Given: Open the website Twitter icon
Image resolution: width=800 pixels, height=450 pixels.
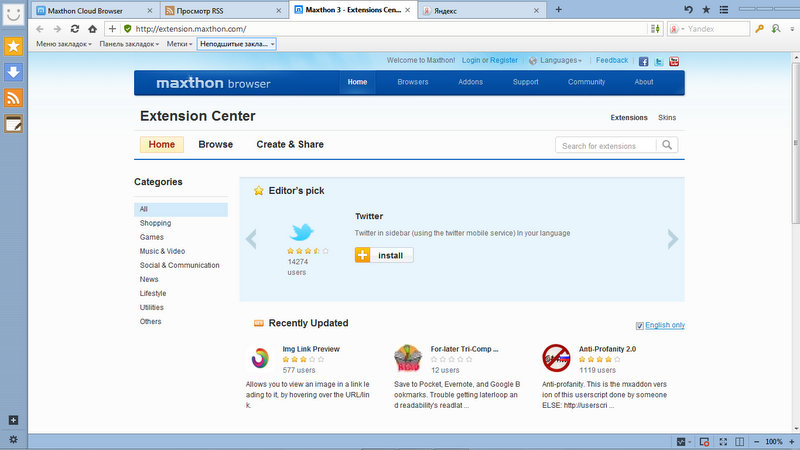Looking at the screenshot, I should coord(659,62).
